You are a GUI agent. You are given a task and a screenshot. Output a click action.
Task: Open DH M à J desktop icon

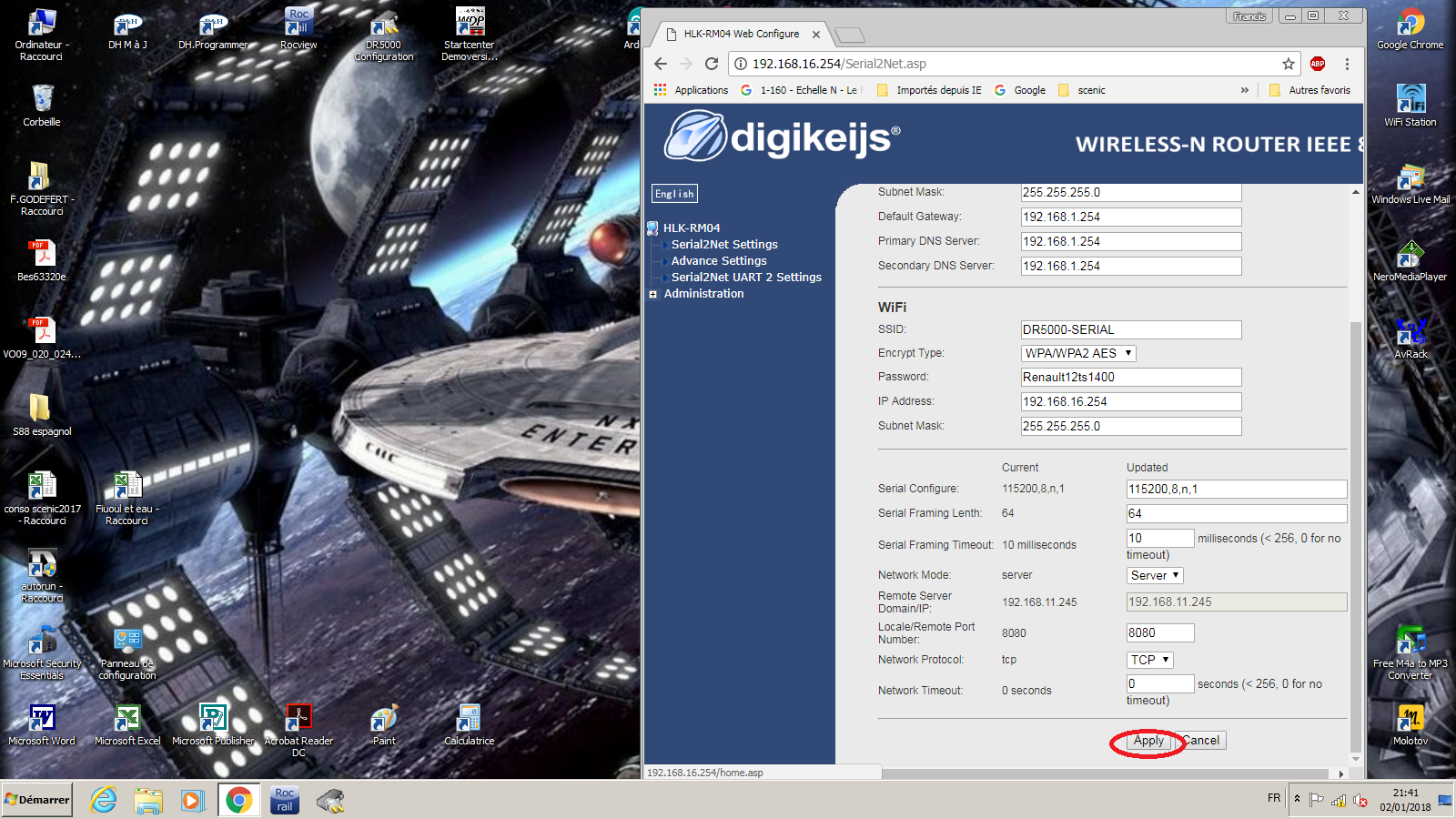tap(127, 31)
